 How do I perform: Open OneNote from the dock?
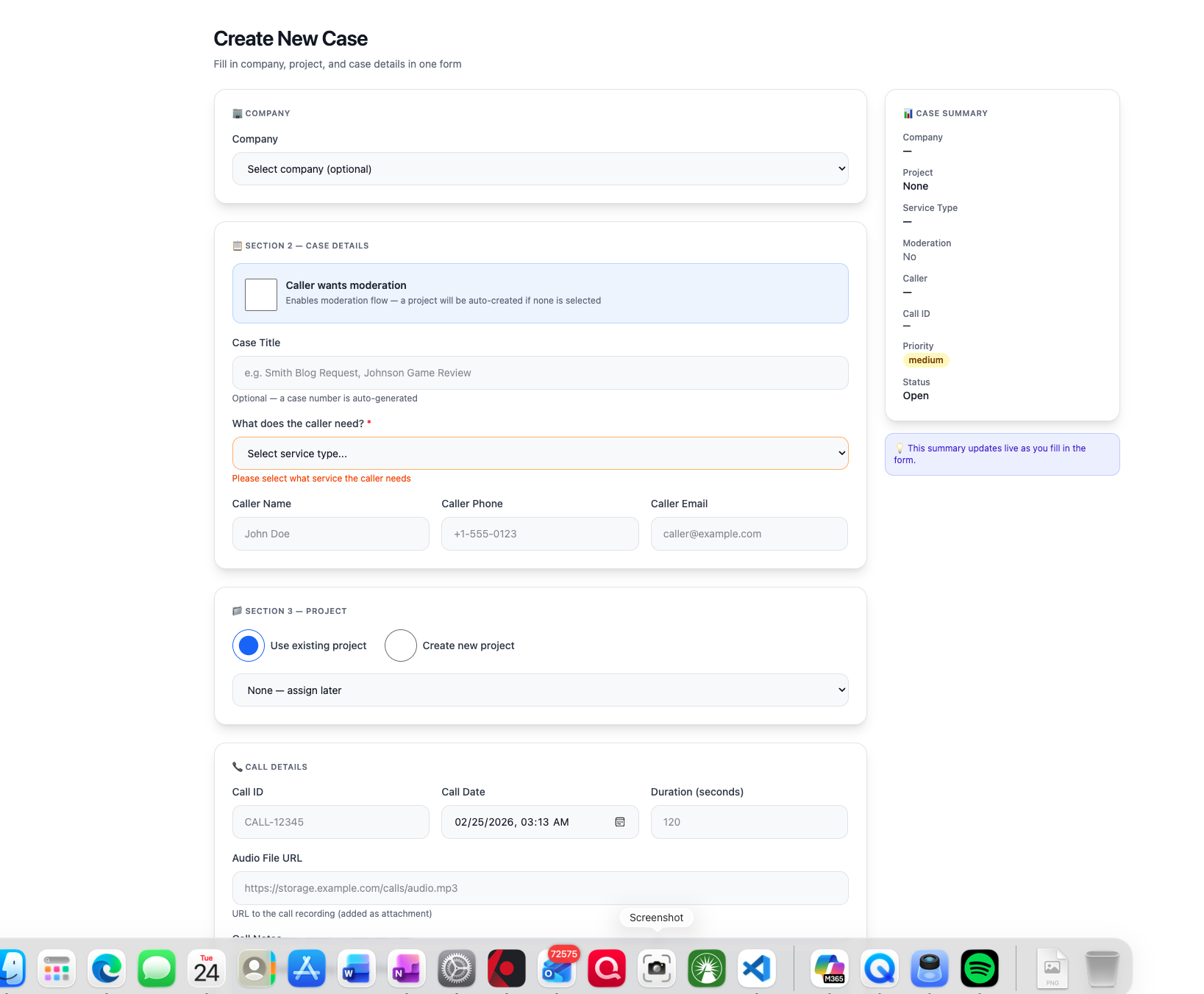407,968
